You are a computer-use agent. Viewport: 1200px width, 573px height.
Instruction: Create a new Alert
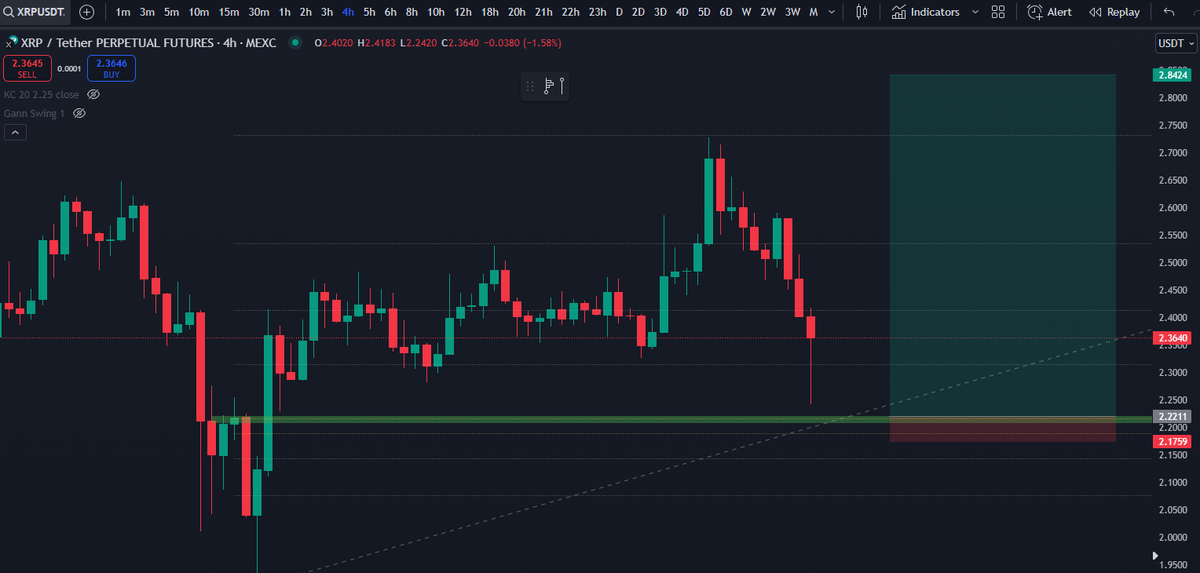tap(1049, 12)
